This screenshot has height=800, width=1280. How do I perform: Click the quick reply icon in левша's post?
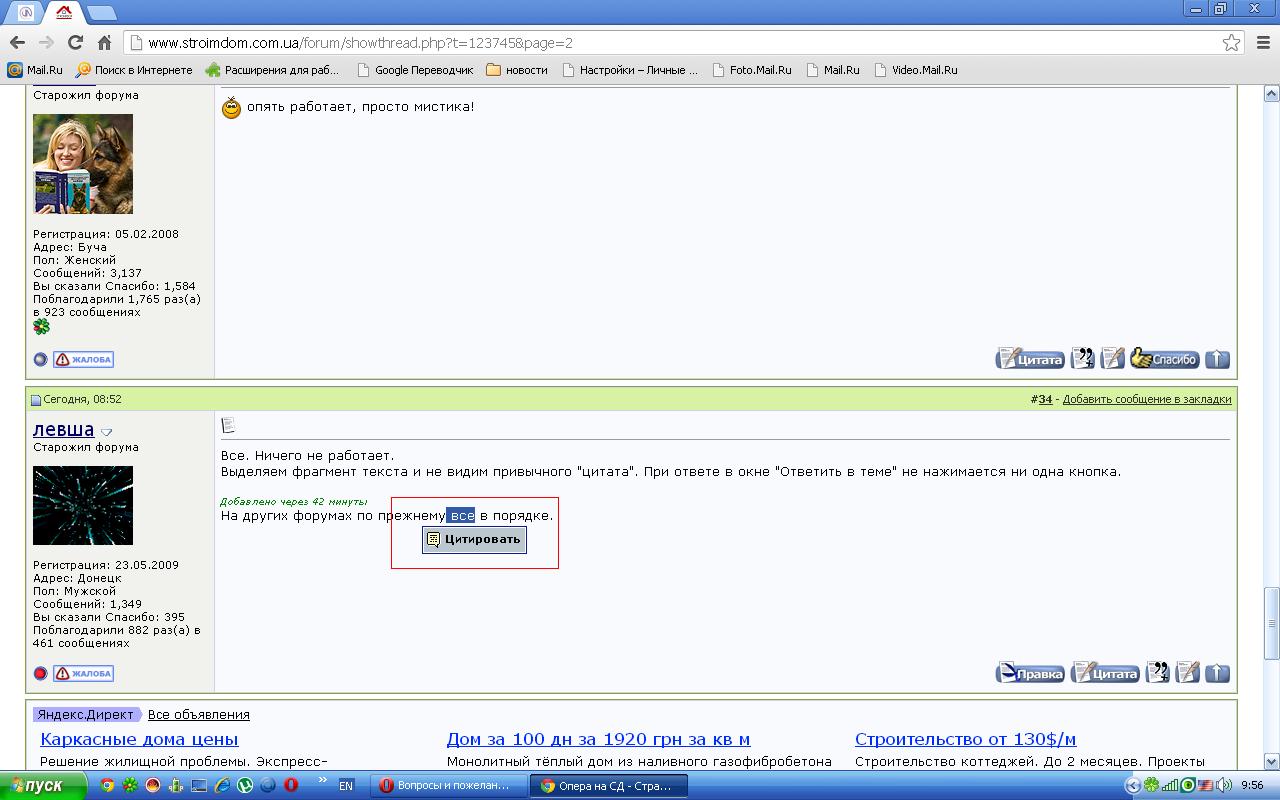(x=1188, y=673)
